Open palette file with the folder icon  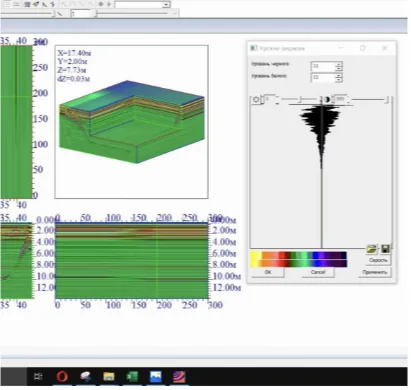[372, 249]
